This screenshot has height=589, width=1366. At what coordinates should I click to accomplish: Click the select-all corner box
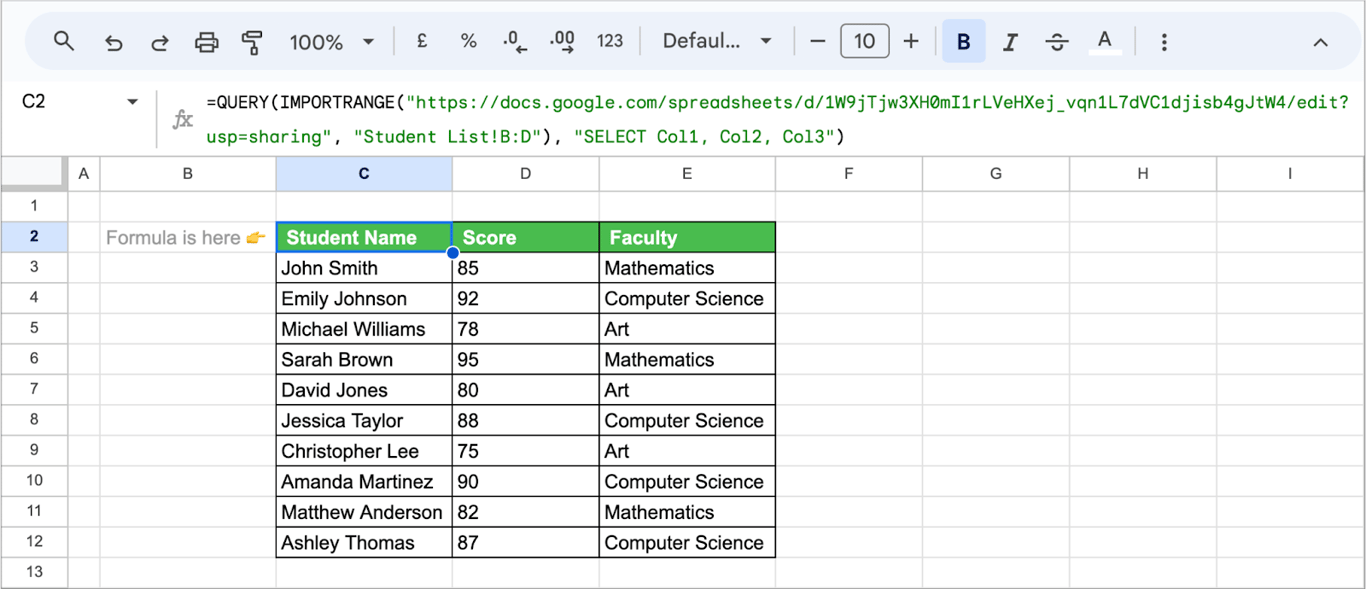pos(34,174)
